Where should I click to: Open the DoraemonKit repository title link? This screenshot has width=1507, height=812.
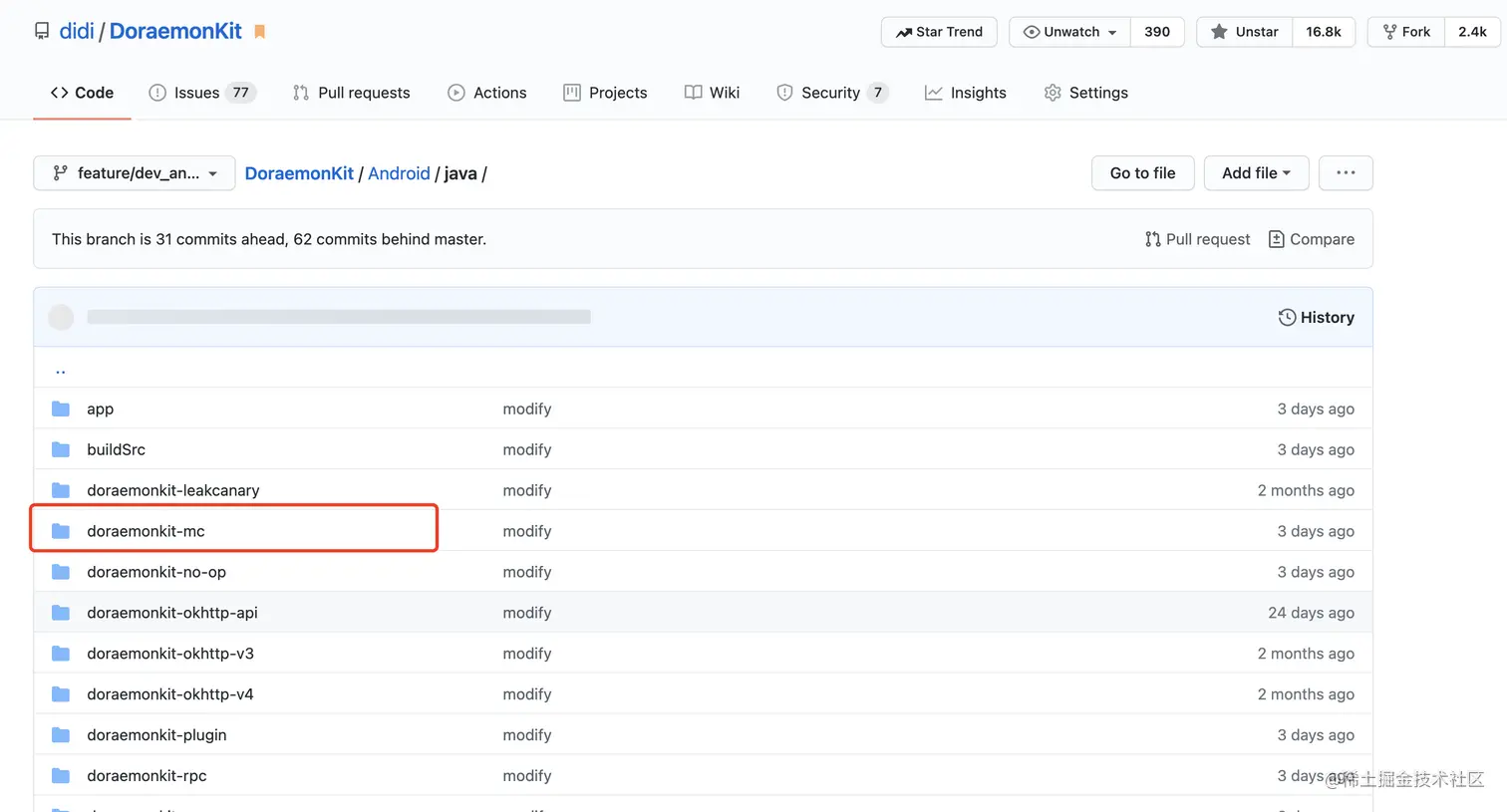coord(175,31)
